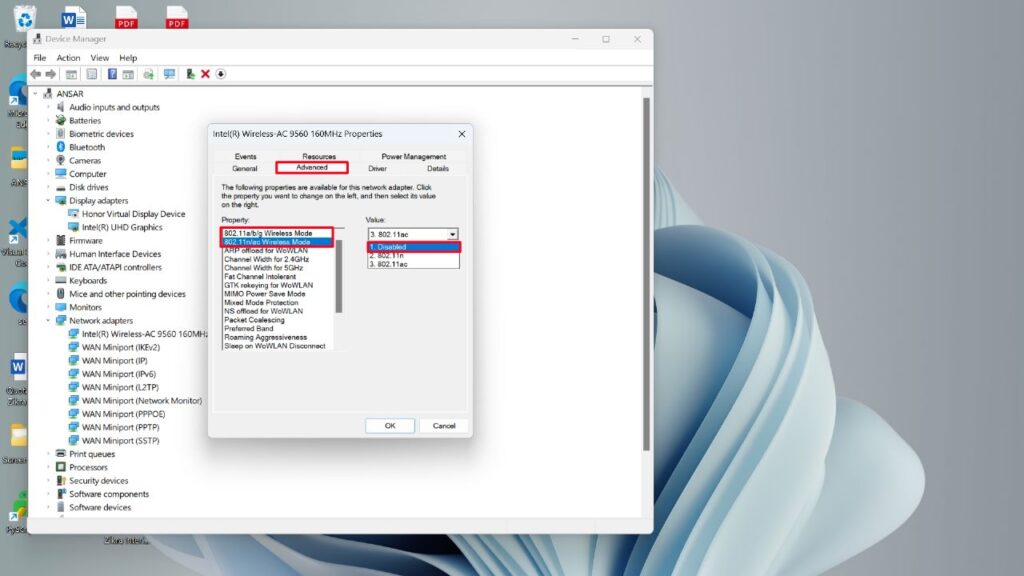Image resolution: width=1024 pixels, height=576 pixels.
Task: Click the scan for hardware changes monitor icon
Action: click(x=169, y=74)
